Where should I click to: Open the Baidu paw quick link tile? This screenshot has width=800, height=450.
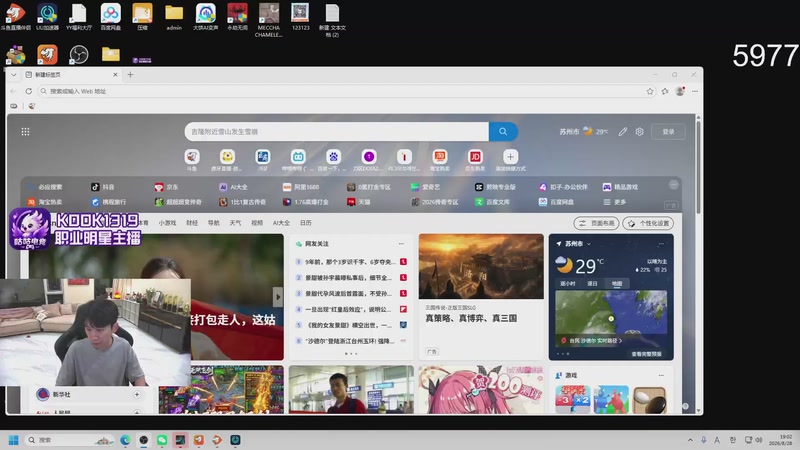click(x=333, y=160)
